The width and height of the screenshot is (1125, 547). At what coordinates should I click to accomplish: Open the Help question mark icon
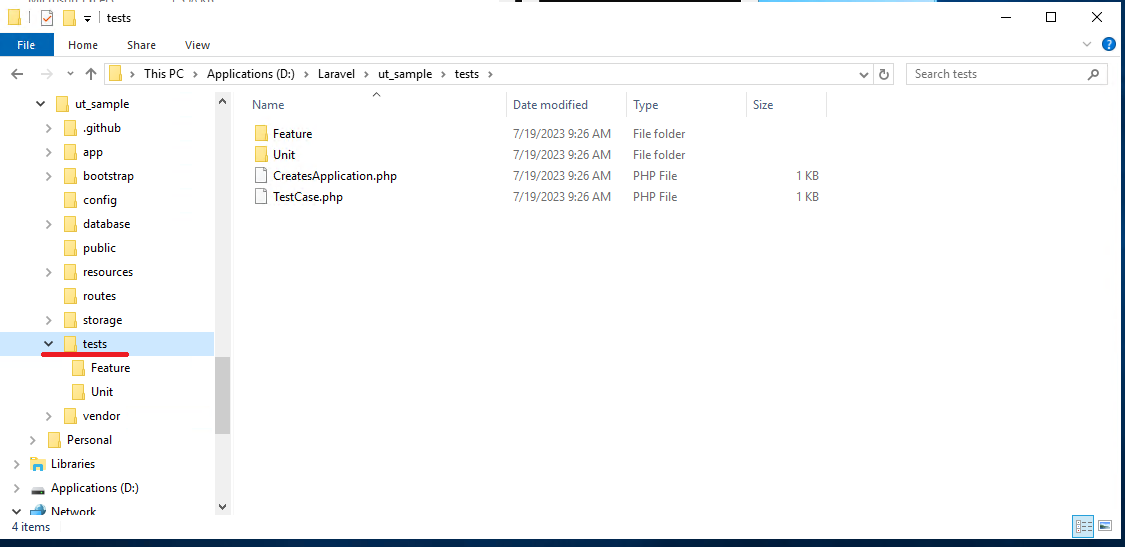(1108, 45)
